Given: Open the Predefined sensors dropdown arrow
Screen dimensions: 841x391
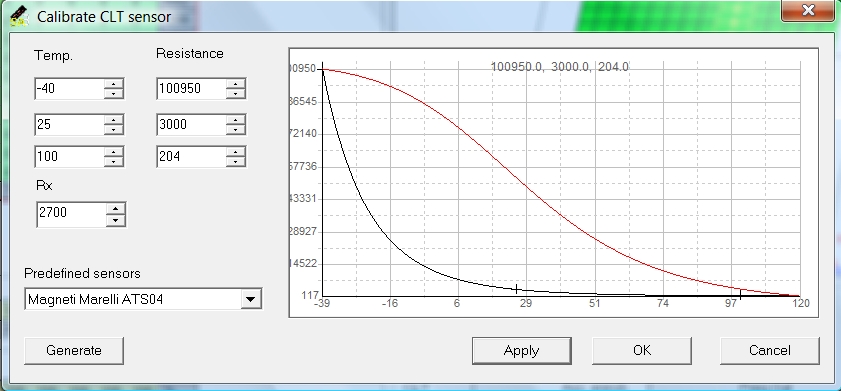Looking at the screenshot, I should tap(250, 299).
